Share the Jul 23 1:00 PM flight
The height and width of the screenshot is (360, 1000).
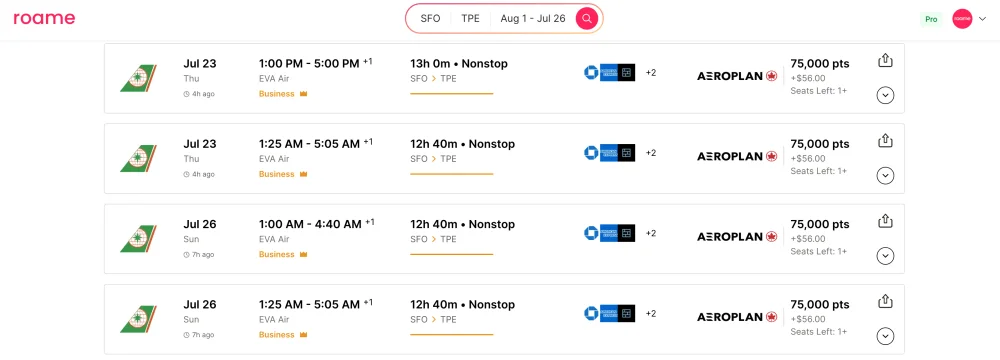tap(885, 61)
